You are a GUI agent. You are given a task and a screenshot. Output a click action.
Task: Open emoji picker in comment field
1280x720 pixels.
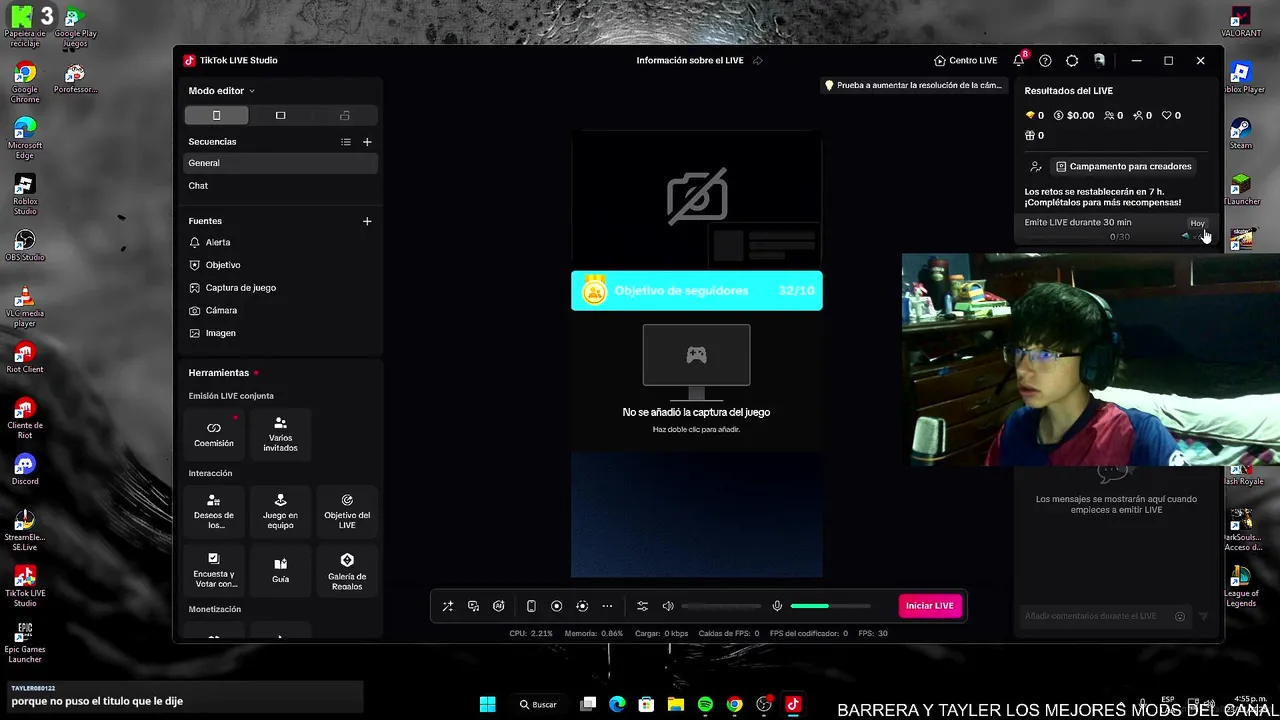pos(1180,617)
